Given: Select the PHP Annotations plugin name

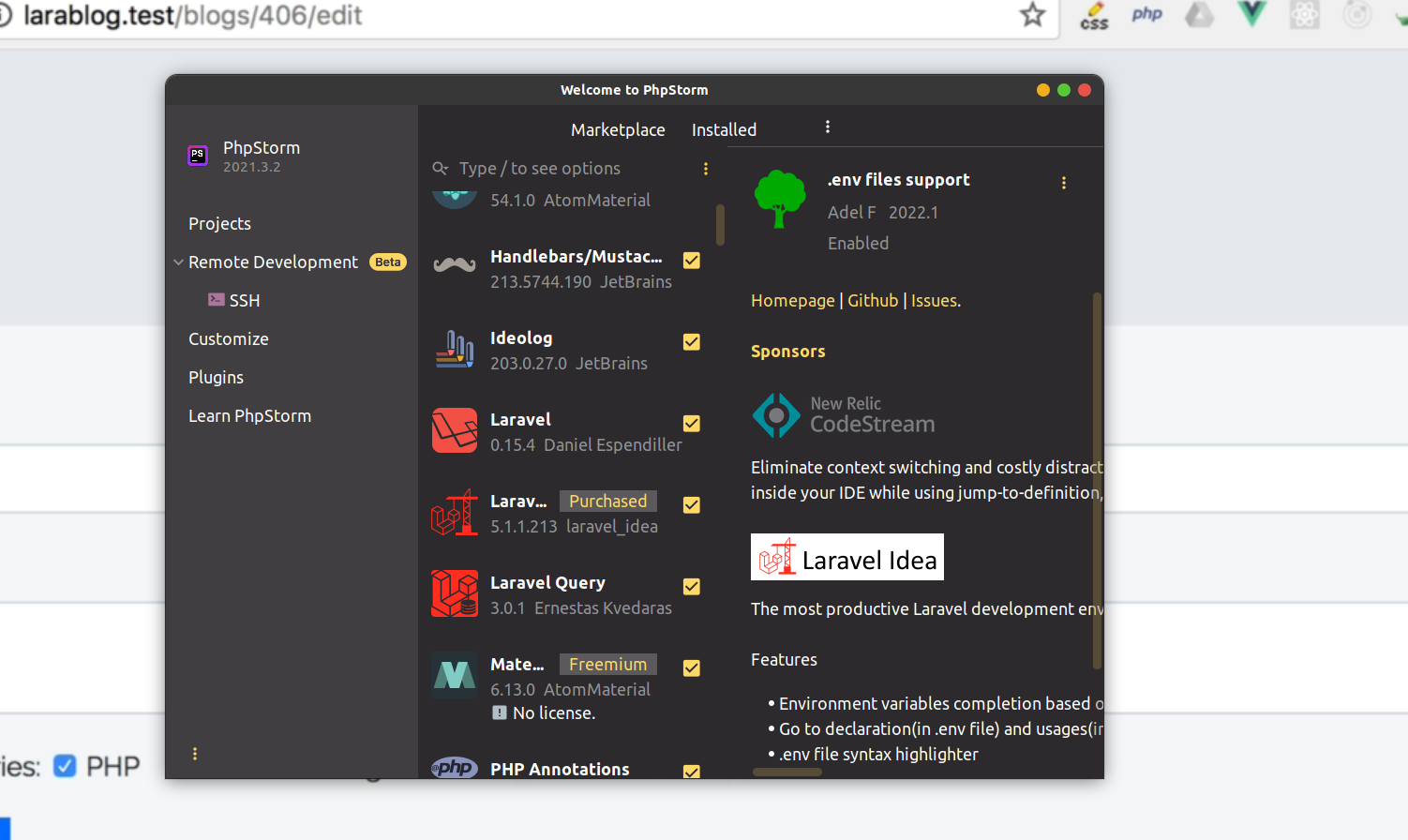Looking at the screenshot, I should point(560,770).
